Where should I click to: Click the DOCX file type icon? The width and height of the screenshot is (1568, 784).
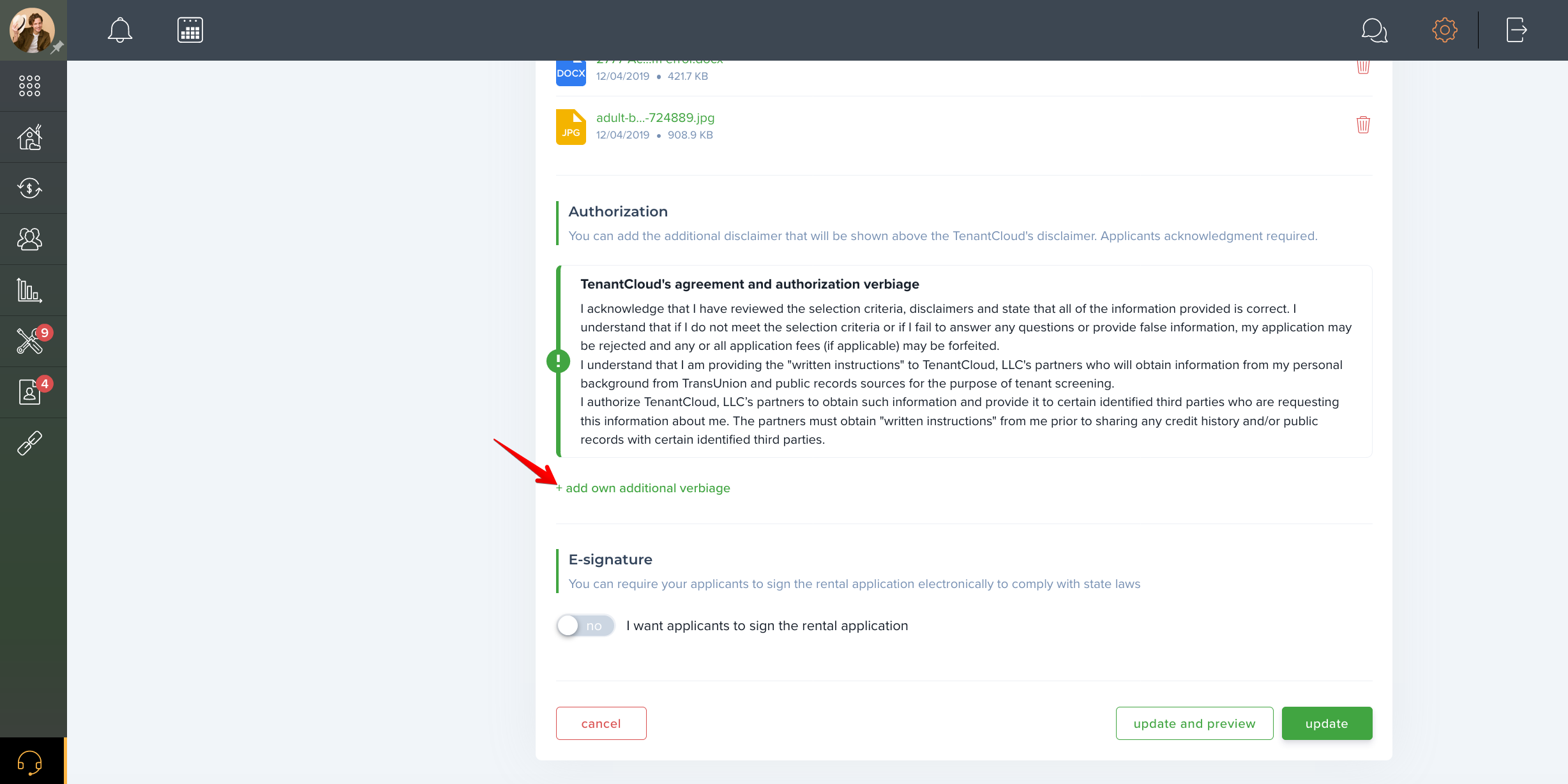point(571,73)
